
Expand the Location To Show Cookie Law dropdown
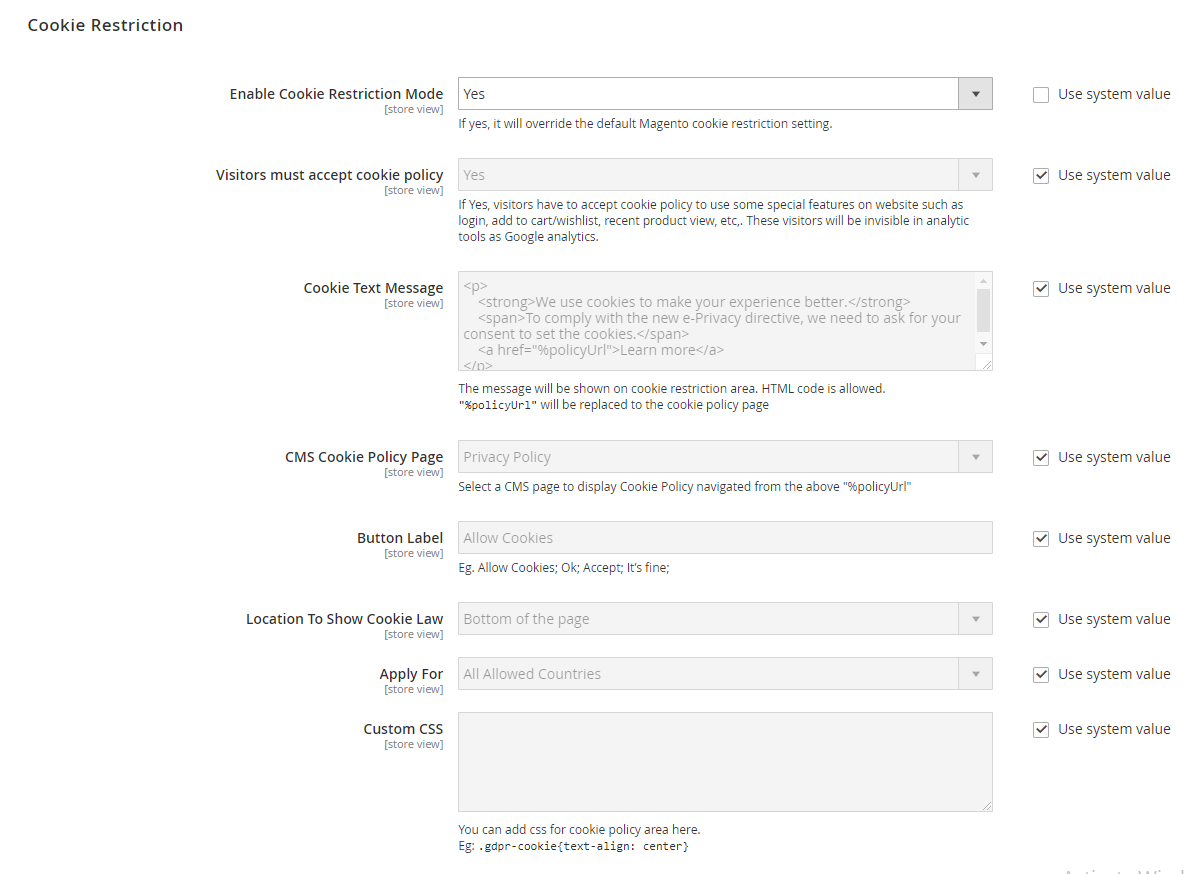coord(724,619)
